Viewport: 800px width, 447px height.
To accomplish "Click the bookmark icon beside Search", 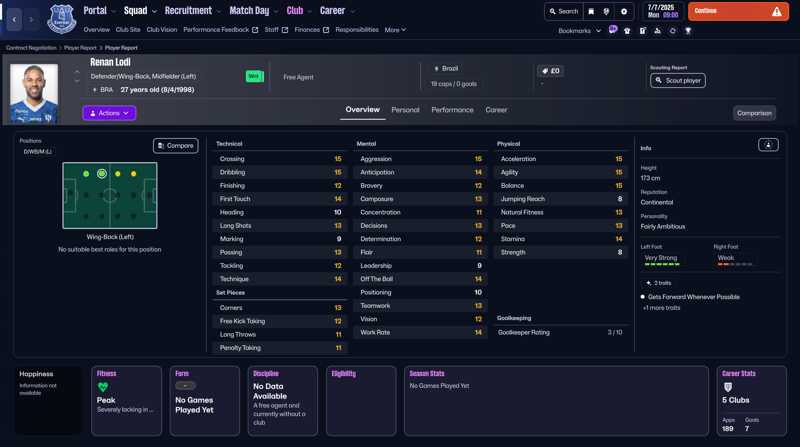I will [x=591, y=12].
